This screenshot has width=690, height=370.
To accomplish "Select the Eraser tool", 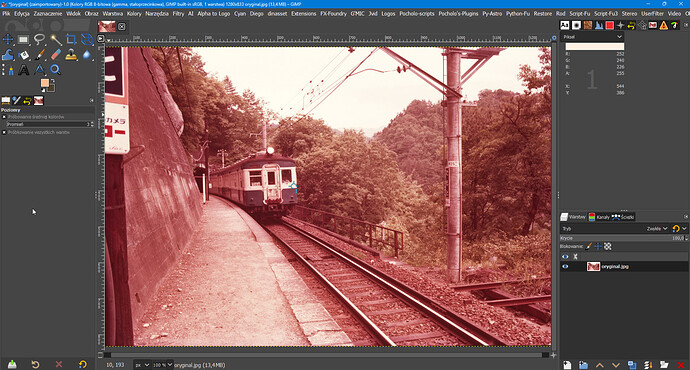I will [x=55, y=55].
